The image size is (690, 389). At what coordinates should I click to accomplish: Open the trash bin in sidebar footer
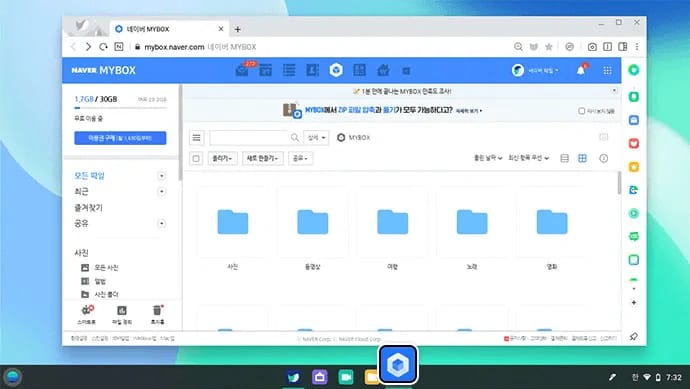pos(157,314)
